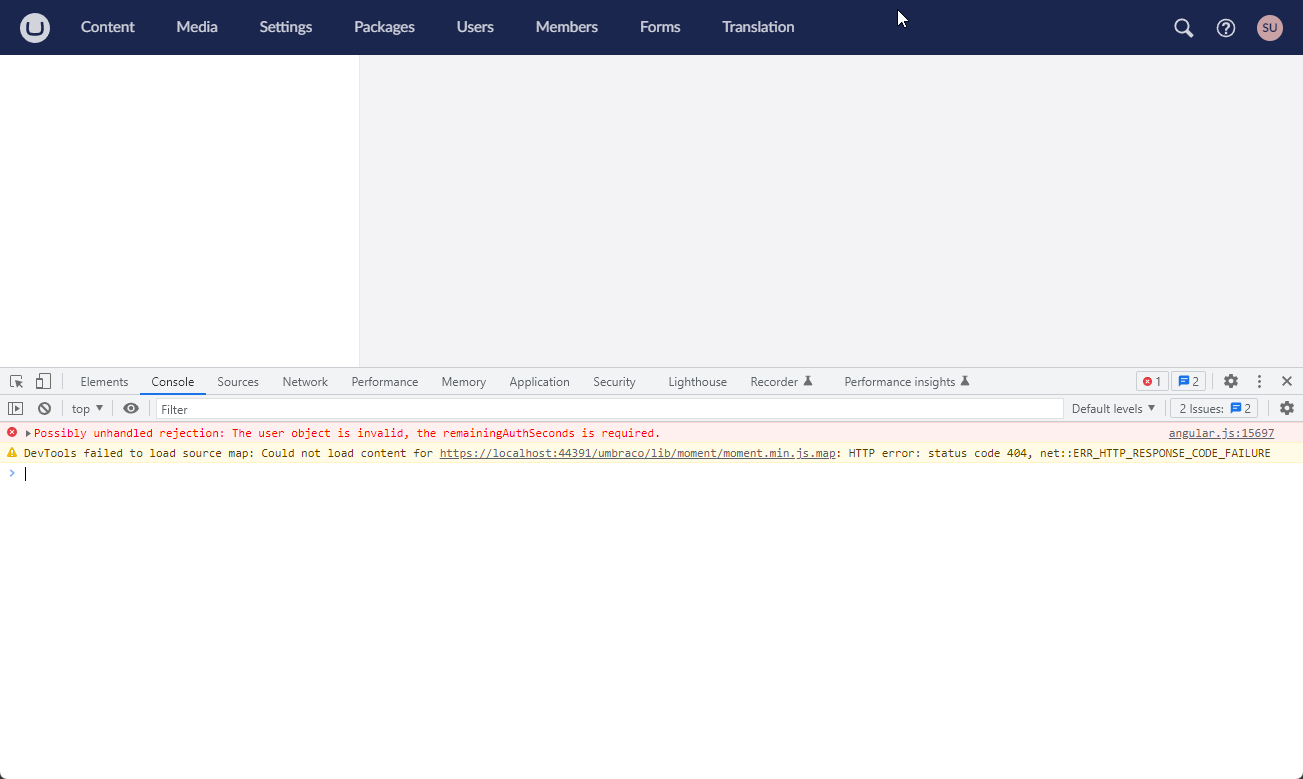Open the angular.js:15697 source link
1303x779 pixels.
pos(1221,434)
